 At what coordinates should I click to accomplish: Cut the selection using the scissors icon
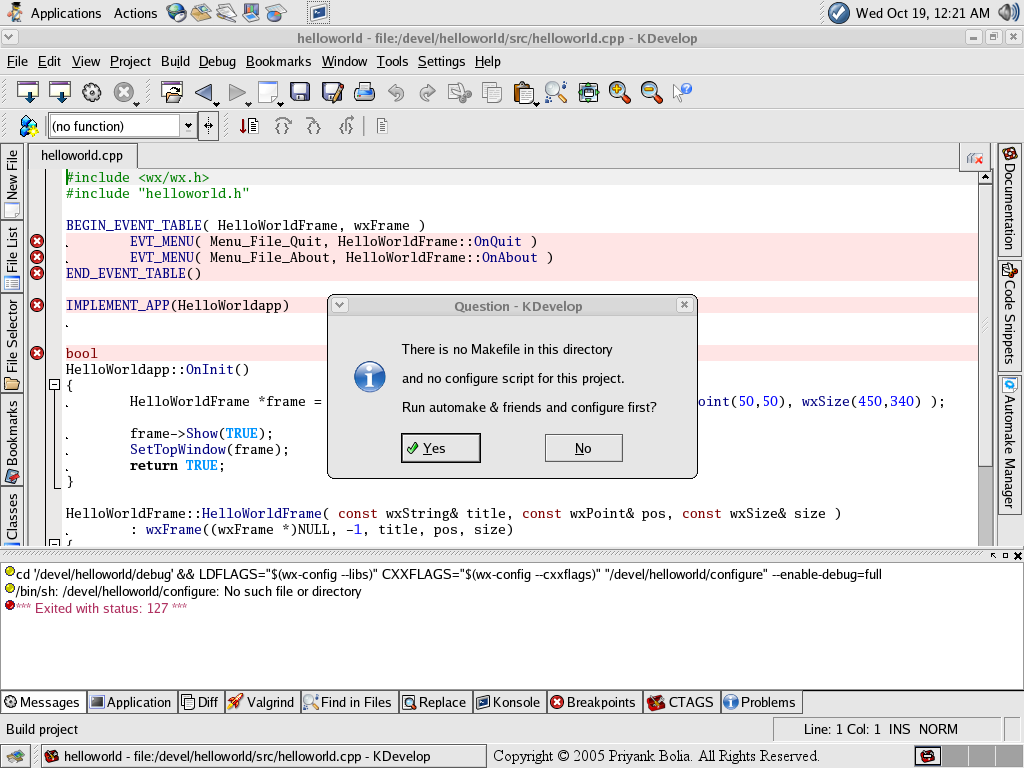(460, 92)
